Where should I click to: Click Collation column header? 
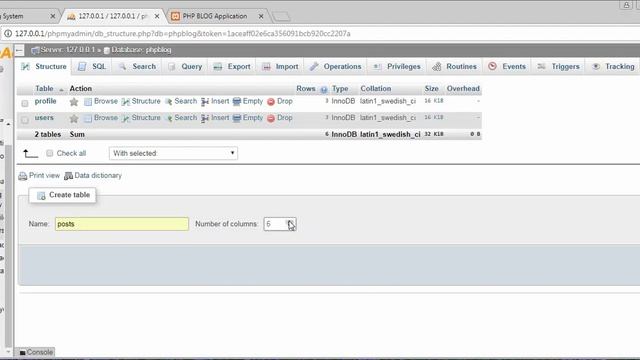click(x=376, y=89)
